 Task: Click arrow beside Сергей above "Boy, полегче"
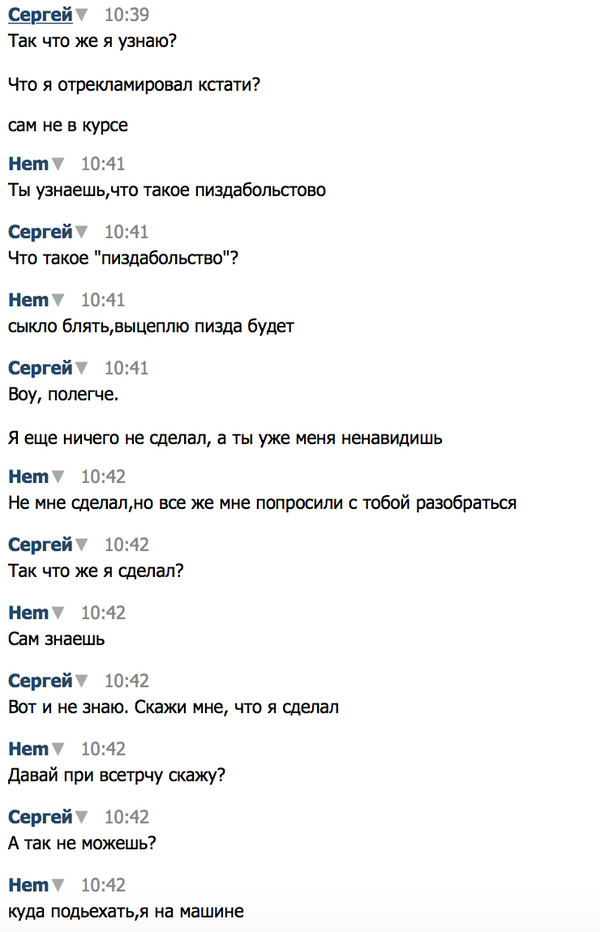click(82, 369)
